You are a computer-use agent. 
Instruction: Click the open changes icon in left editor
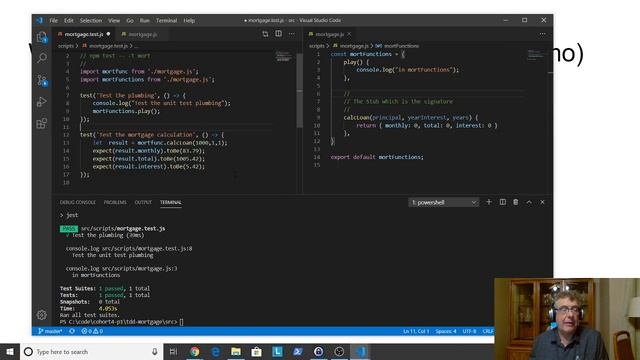click(265, 34)
